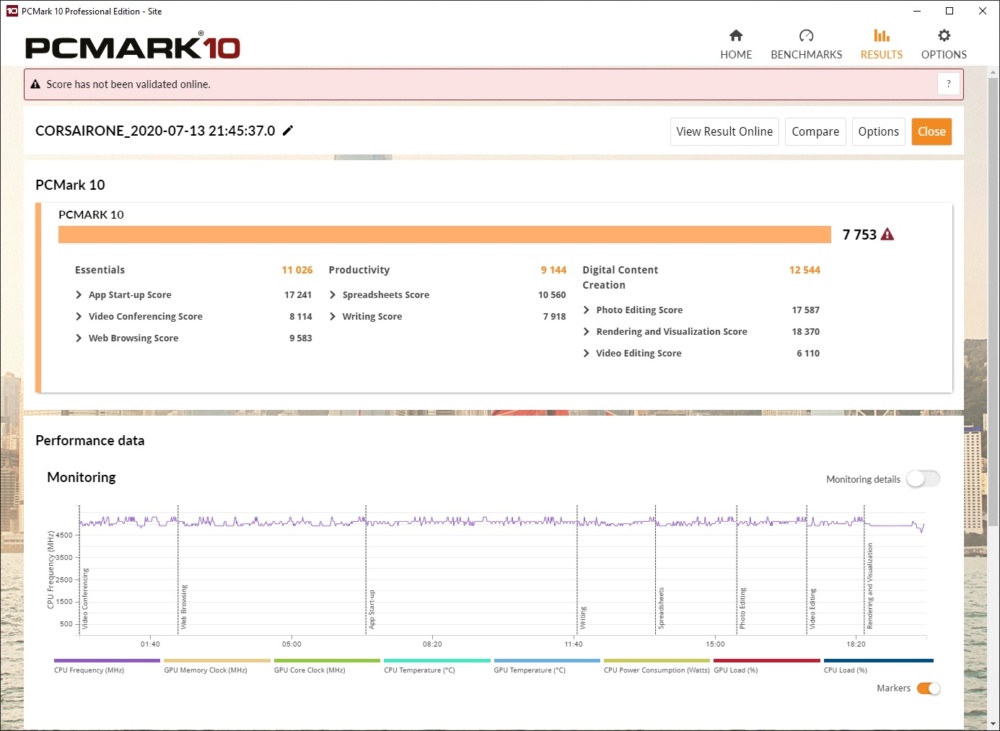Expand App Start-up Score details

[x=78, y=295]
